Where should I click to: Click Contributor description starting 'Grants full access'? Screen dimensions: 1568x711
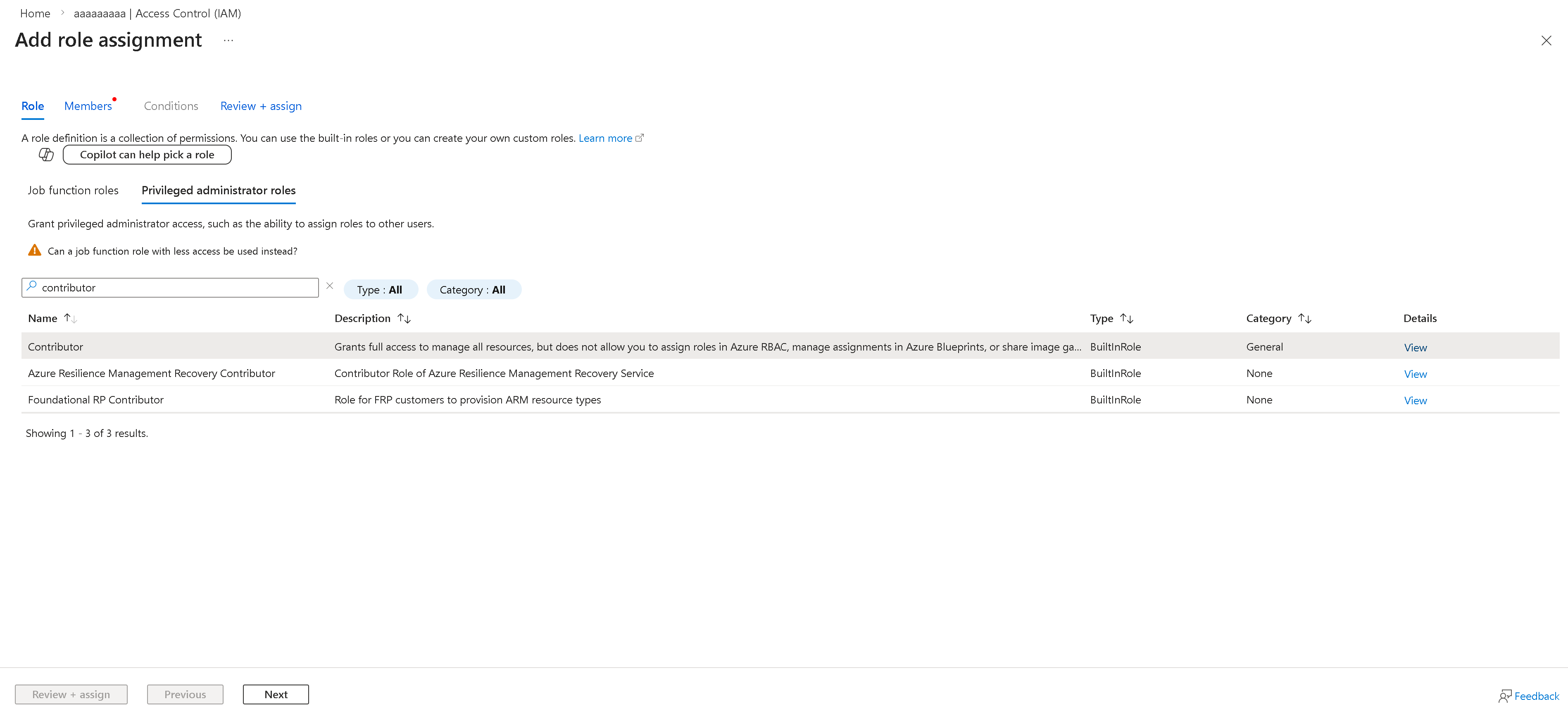[x=708, y=346]
